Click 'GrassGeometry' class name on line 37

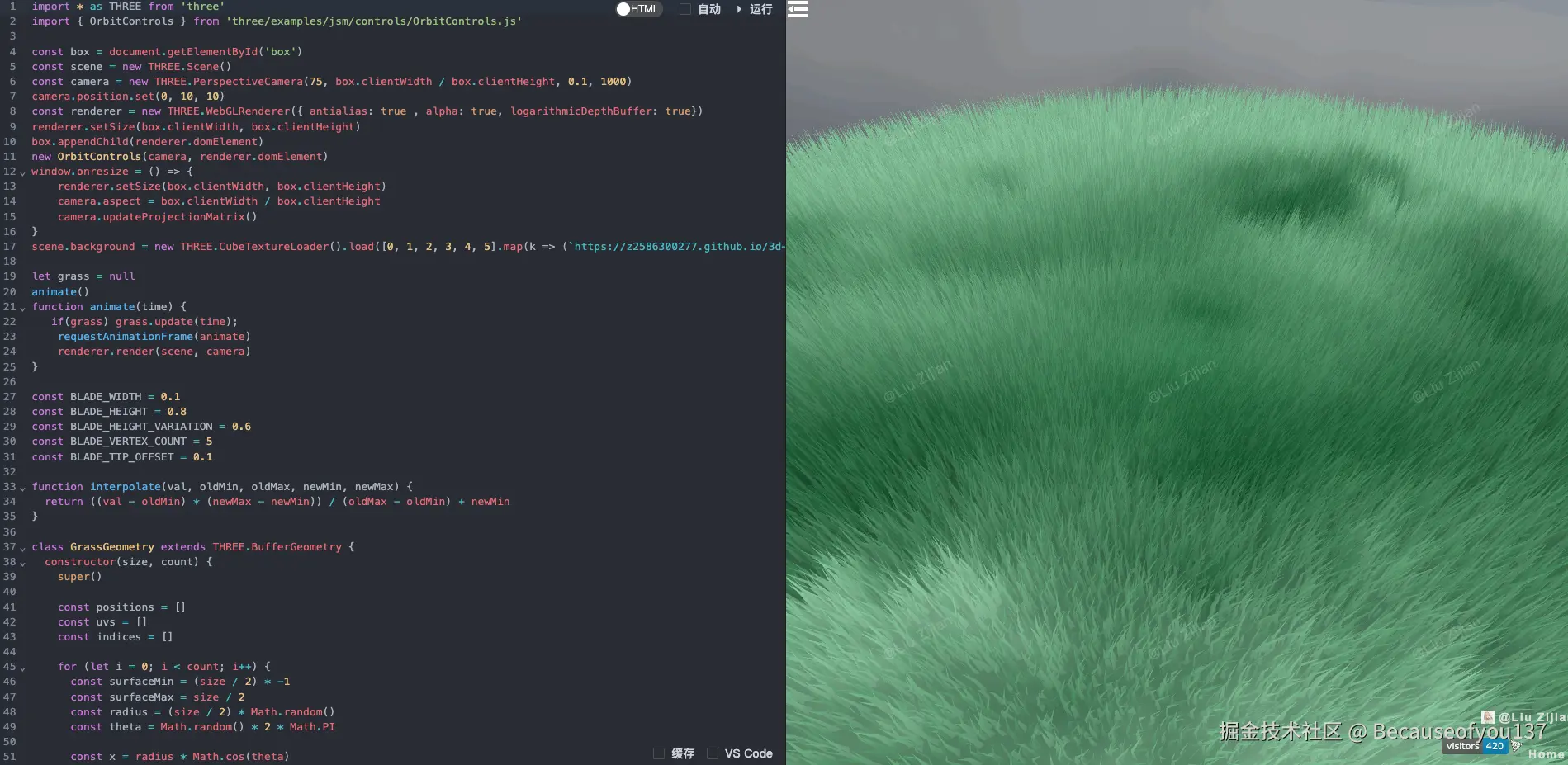point(112,547)
